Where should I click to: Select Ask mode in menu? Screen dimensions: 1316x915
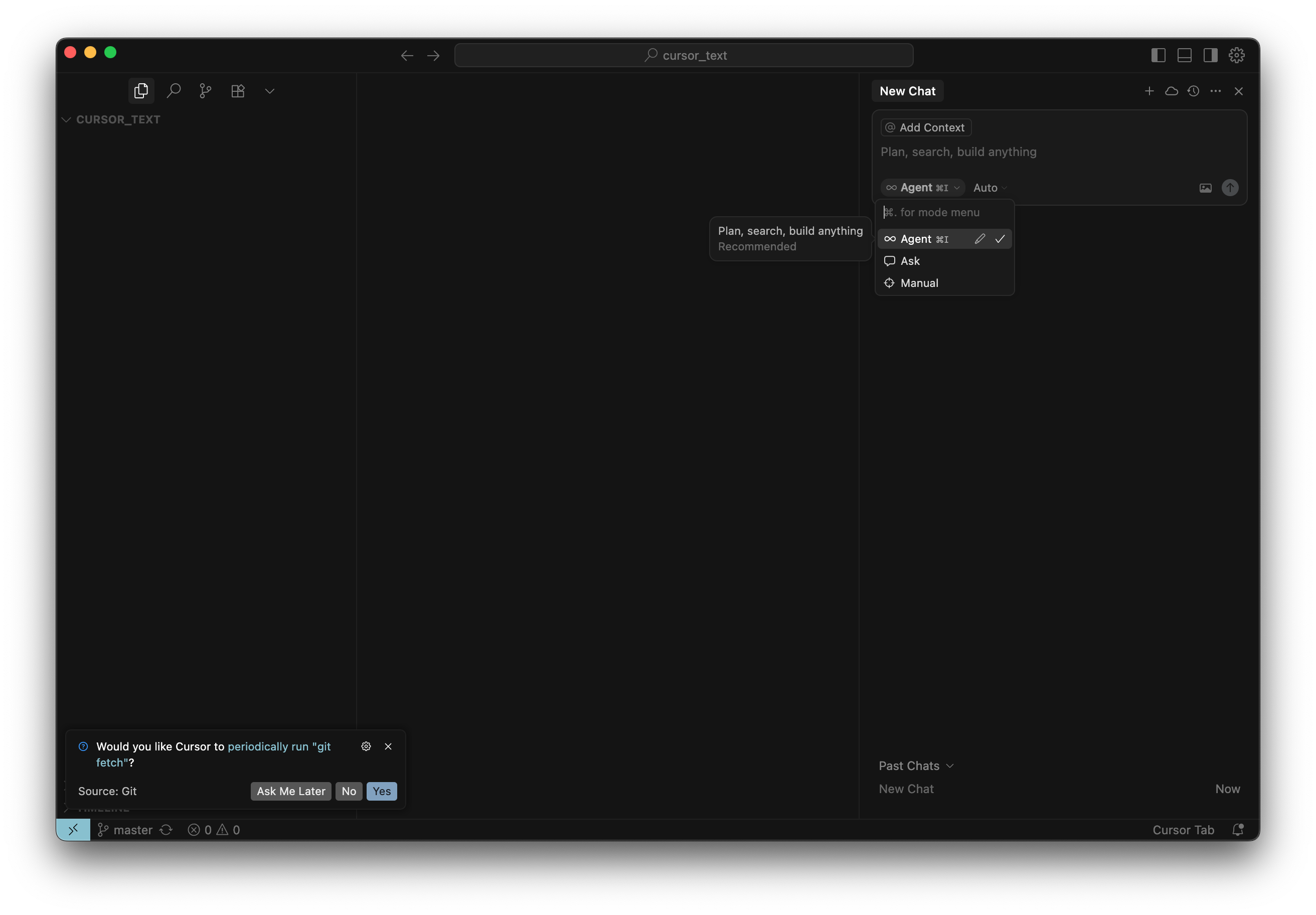pos(944,261)
